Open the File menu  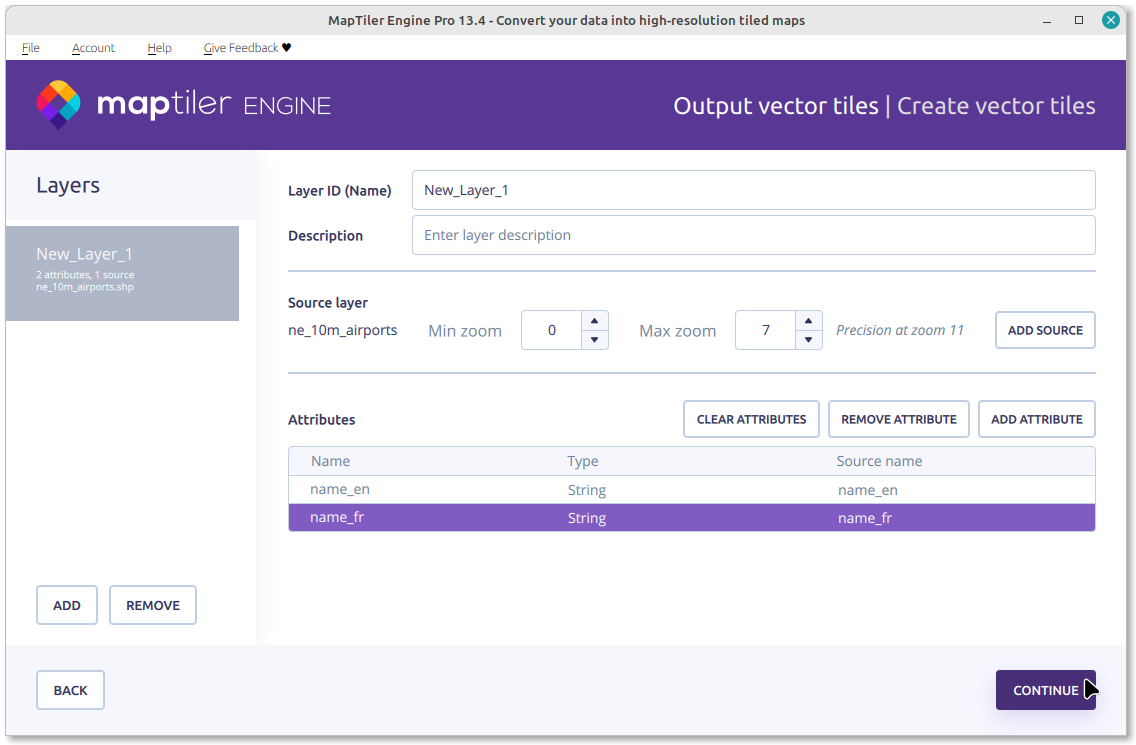(30, 47)
